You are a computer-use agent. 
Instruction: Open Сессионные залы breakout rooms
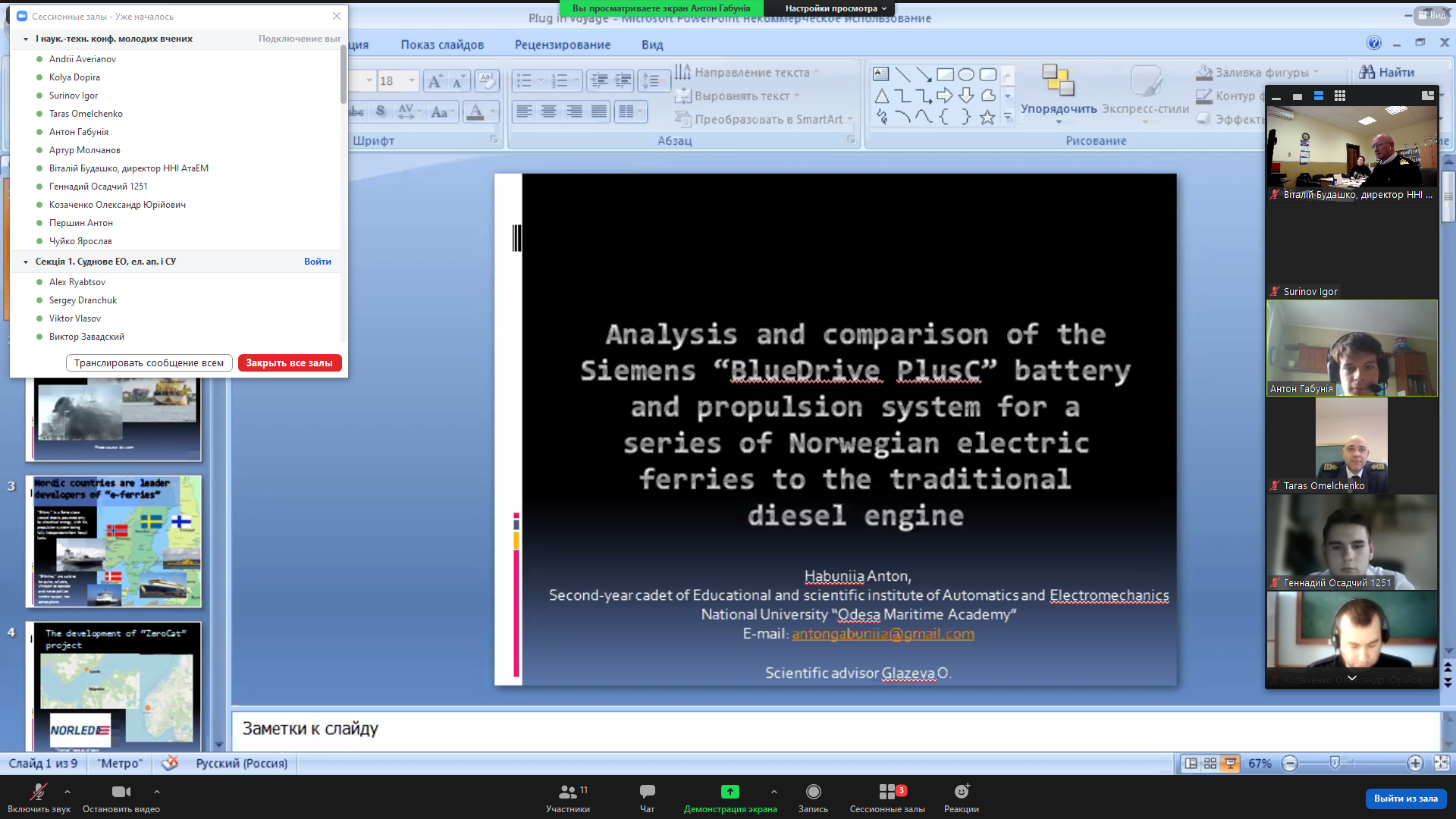[x=887, y=798]
